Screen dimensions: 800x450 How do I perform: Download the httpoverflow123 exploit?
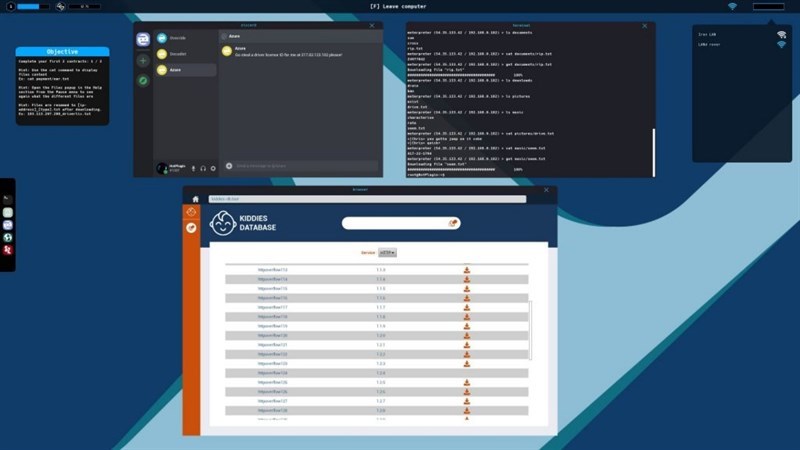(466, 364)
